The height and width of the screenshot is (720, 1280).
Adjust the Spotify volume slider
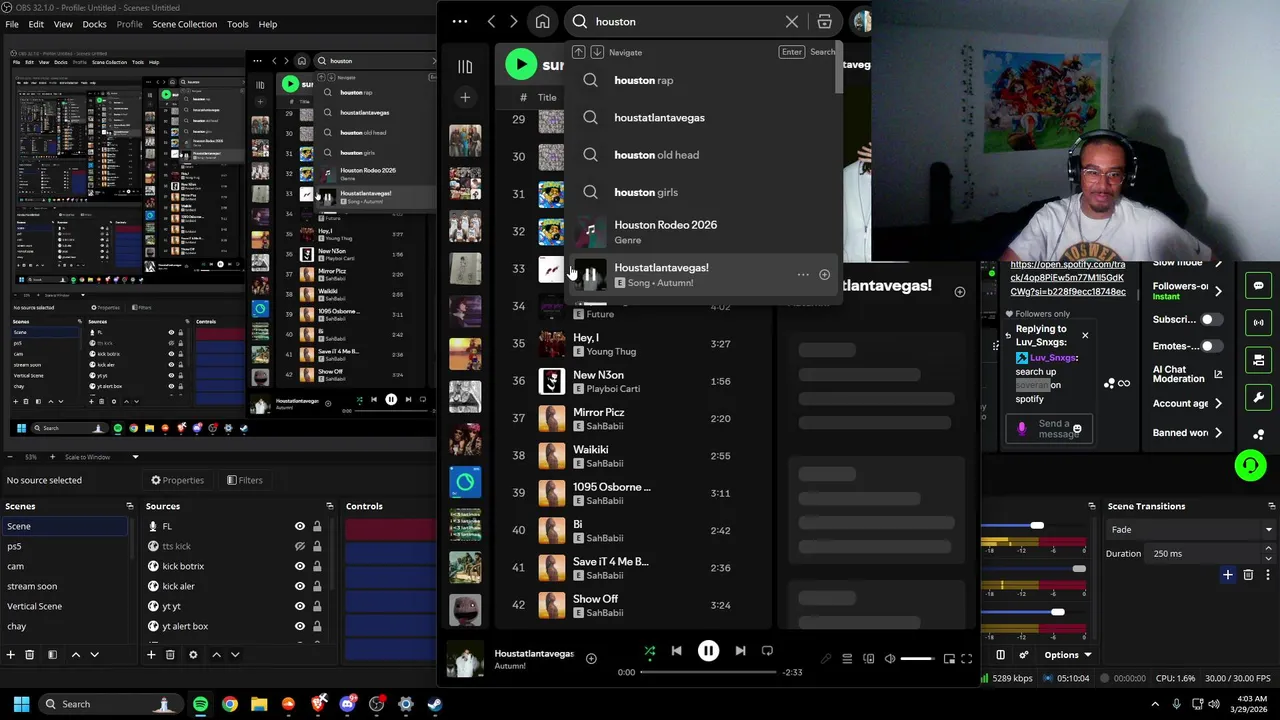918,659
